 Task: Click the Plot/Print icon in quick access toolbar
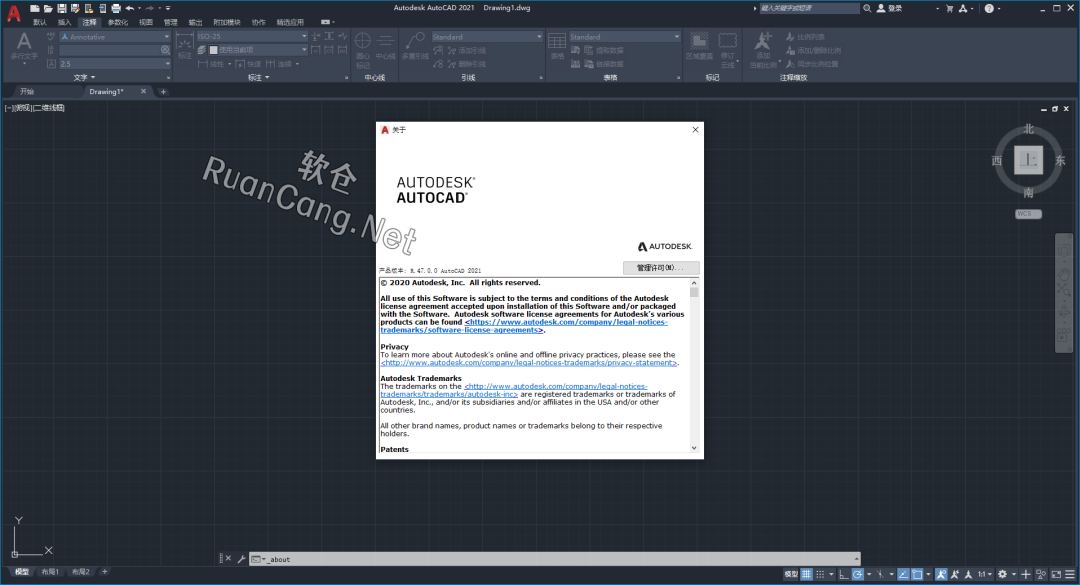pos(116,8)
